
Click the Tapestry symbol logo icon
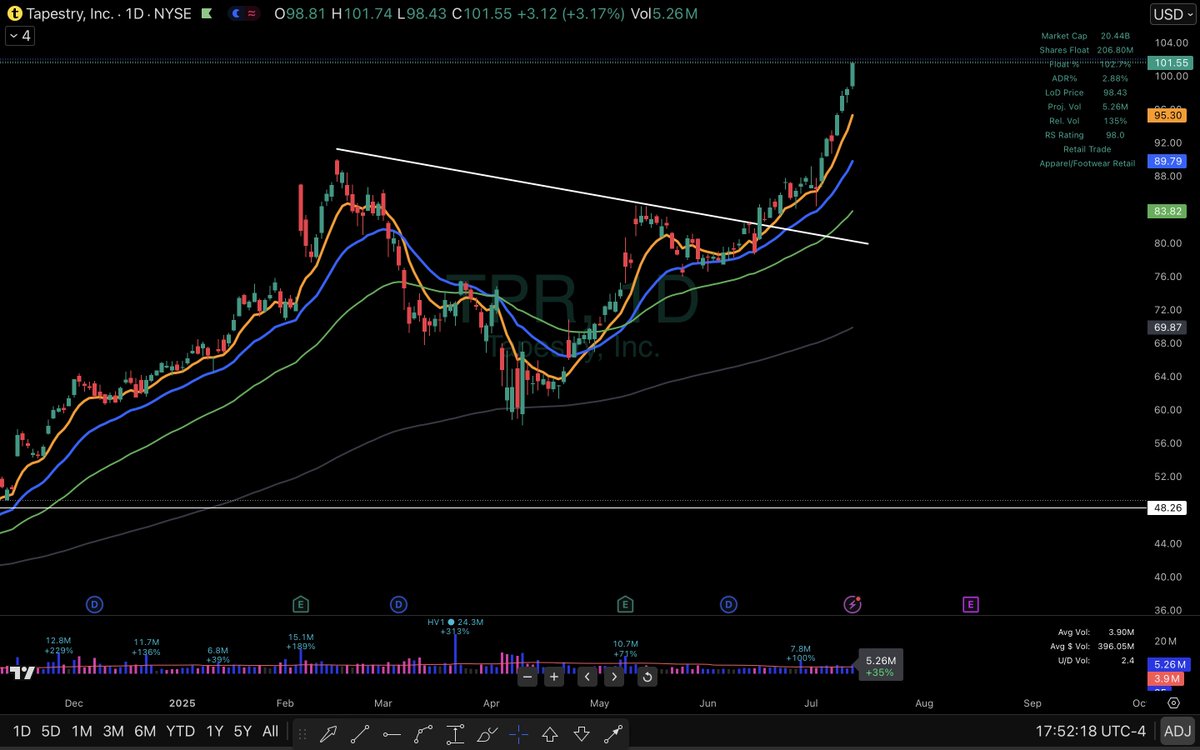(x=15, y=15)
